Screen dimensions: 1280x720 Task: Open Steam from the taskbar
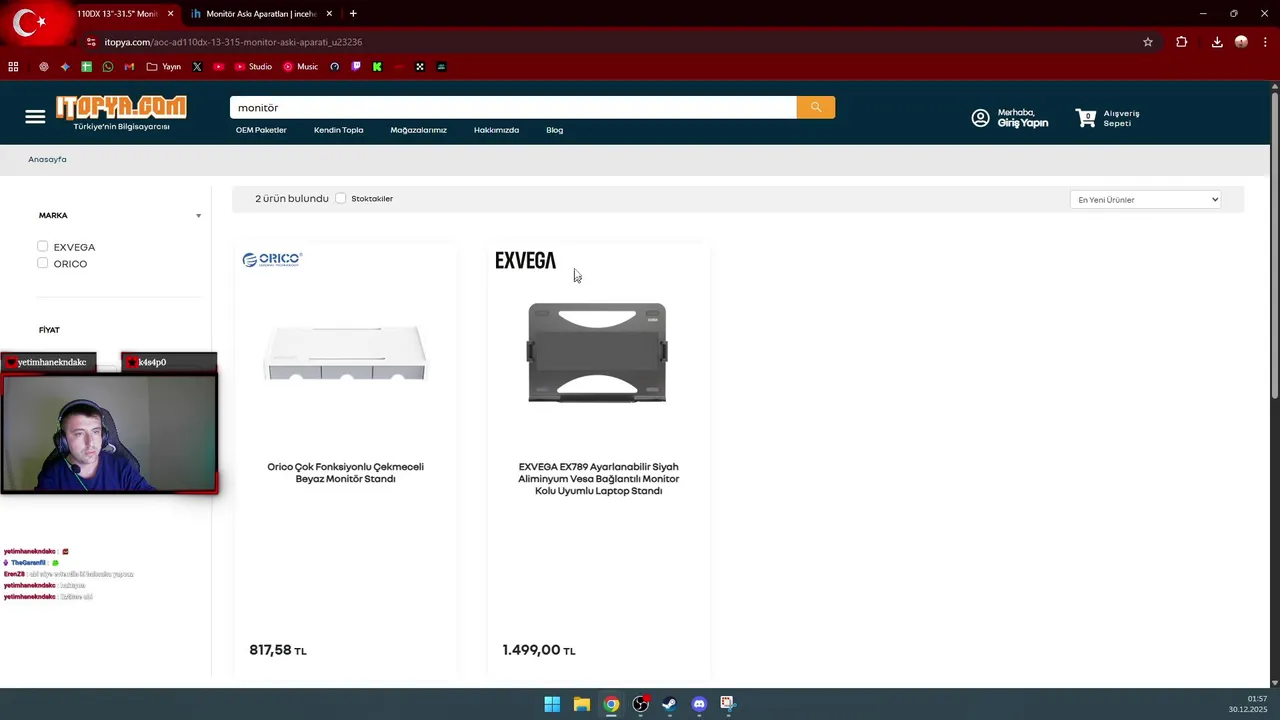tap(669, 704)
